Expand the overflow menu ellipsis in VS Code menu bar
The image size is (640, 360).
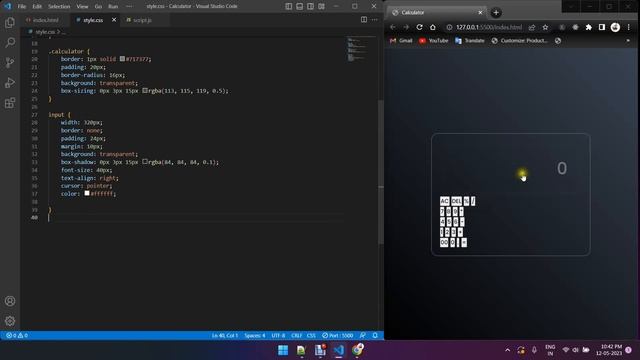(x=129, y=7)
